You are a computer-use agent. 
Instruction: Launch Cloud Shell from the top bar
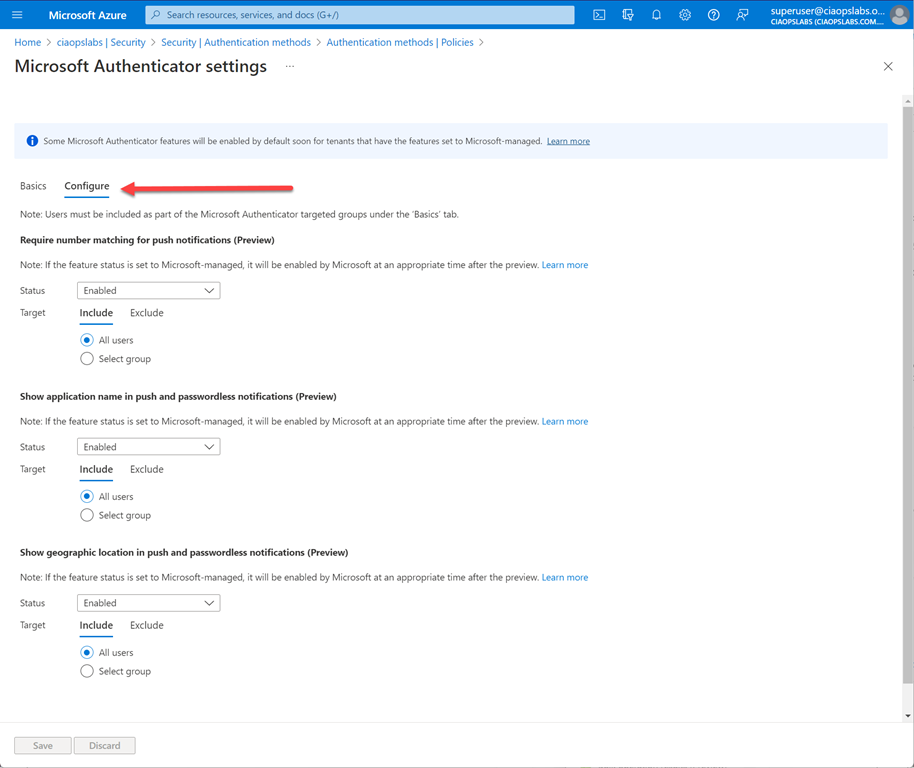pyautogui.click(x=599, y=15)
